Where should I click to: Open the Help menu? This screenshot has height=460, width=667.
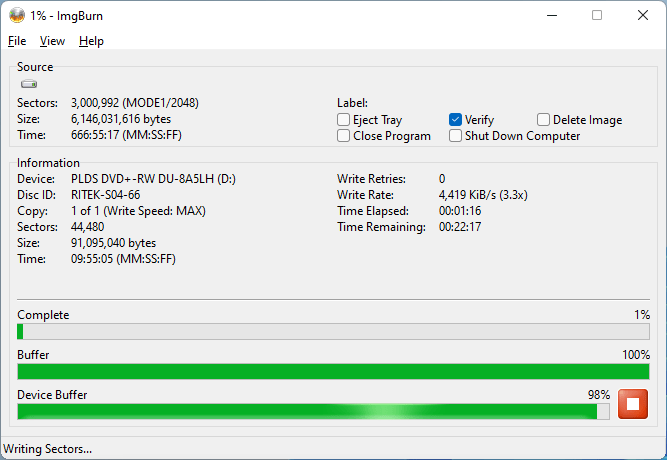click(x=91, y=41)
